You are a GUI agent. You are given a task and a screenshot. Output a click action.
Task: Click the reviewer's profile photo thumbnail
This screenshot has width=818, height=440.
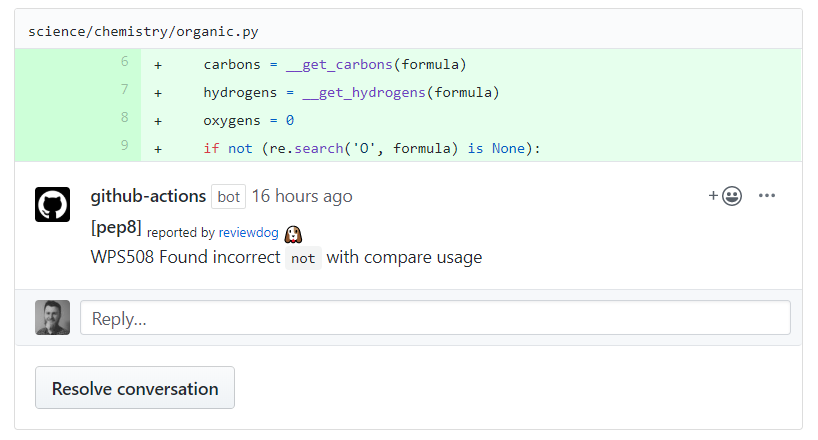click(52, 318)
